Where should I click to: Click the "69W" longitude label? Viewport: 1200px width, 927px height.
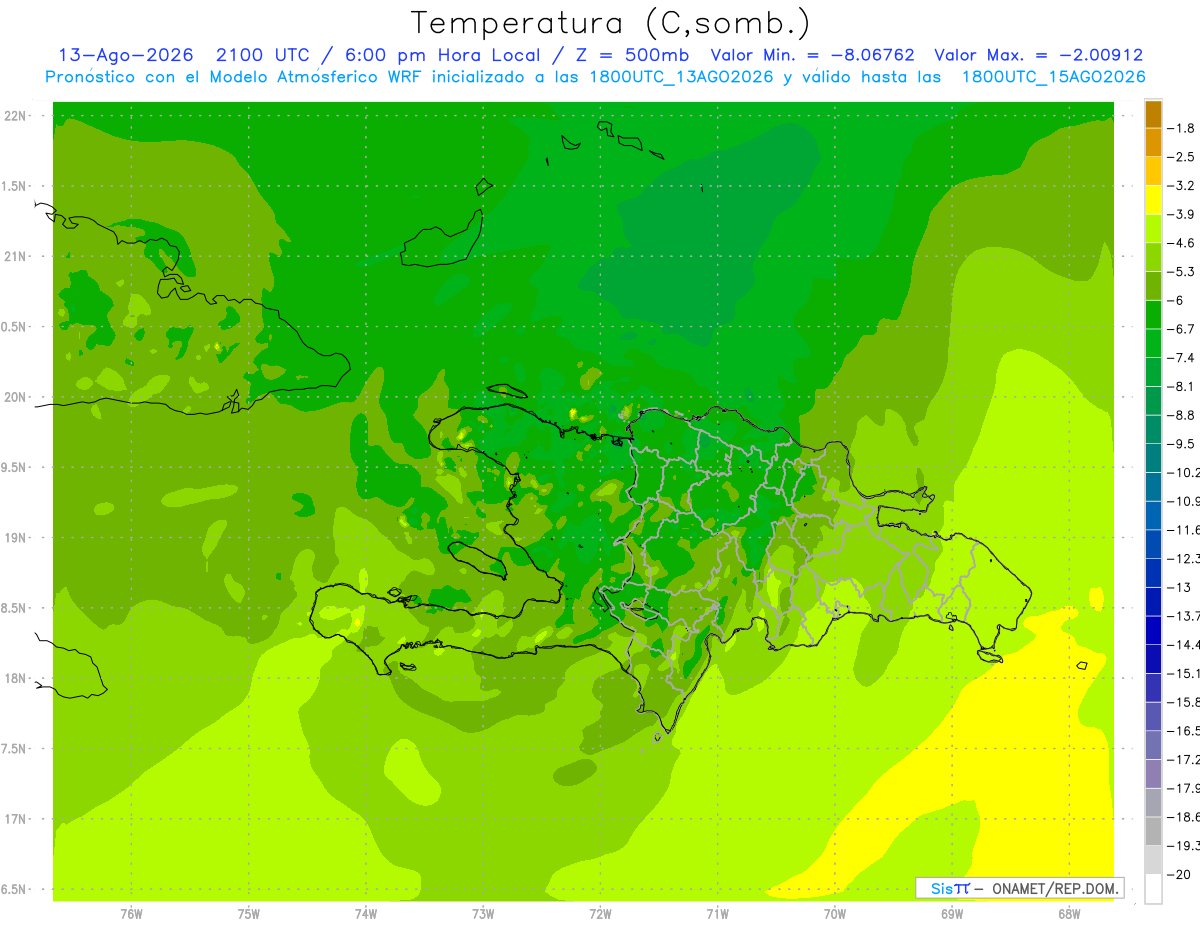pyautogui.click(x=952, y=914)
